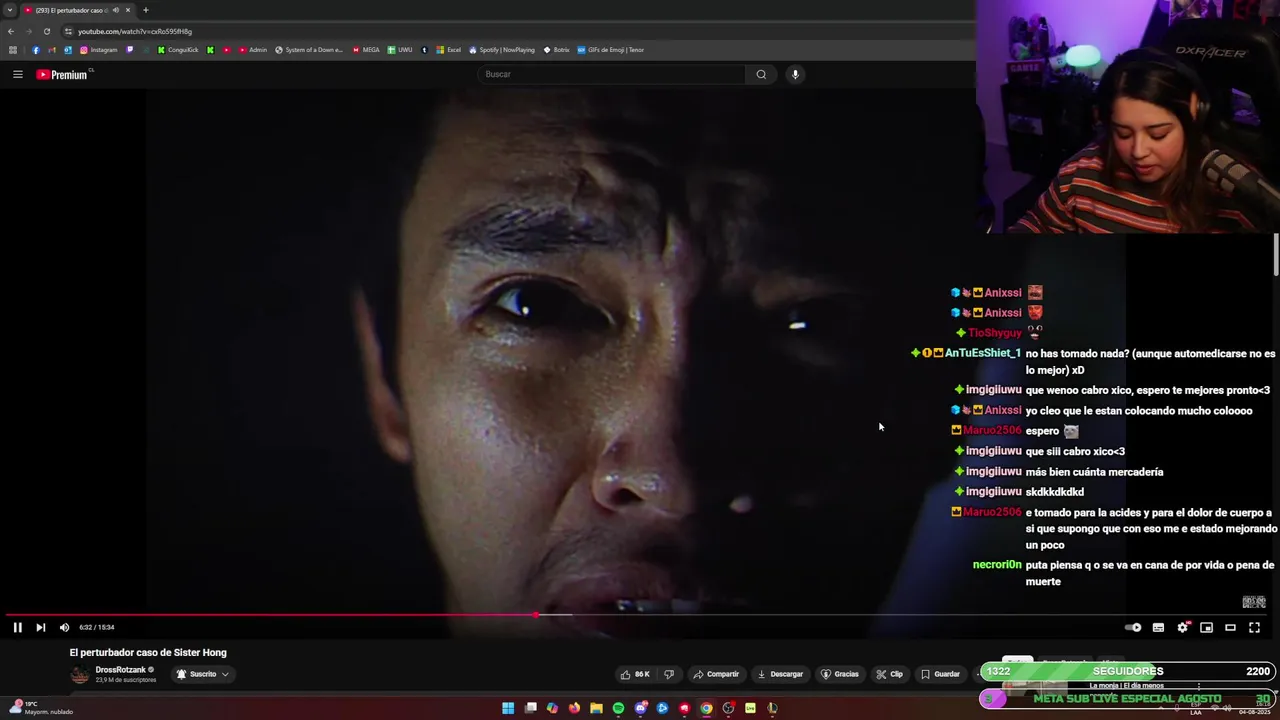Mute the tab via speaker icon
Image resolution: width=1280 pixels, height=720 pixels.
115,10
